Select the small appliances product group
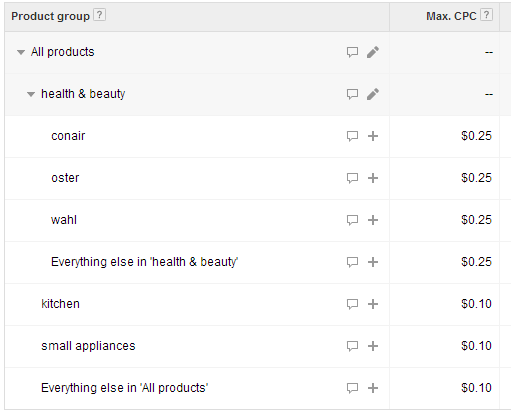Image resolution: width=511 pixels, height=413 pixels. (x=88, y=346)
